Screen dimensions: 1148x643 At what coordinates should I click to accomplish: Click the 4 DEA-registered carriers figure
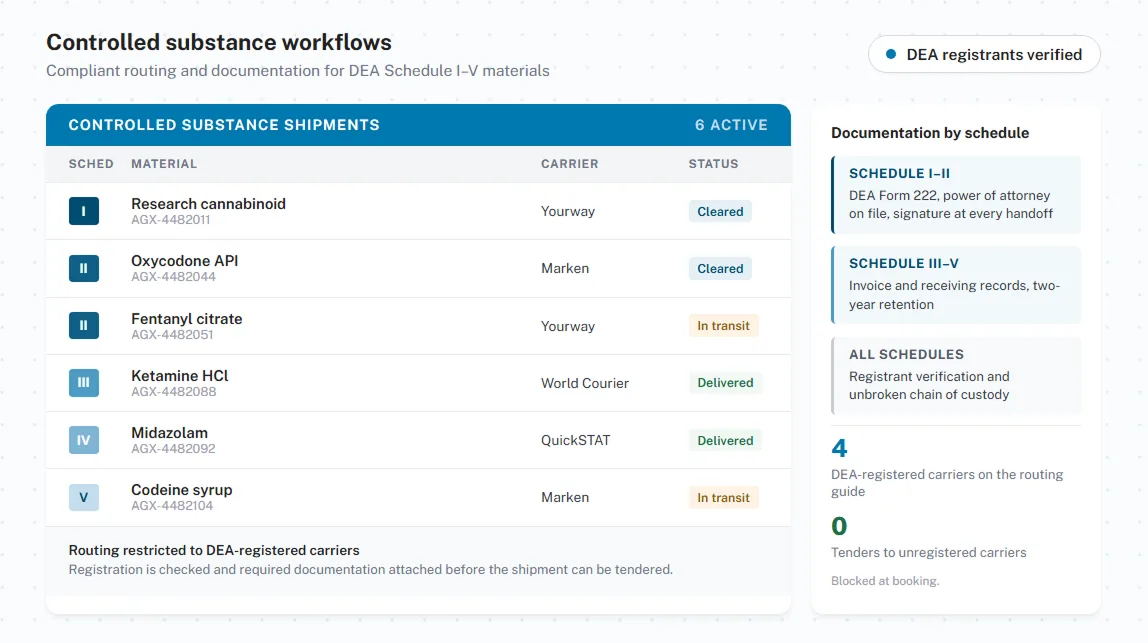coord(839,448)
